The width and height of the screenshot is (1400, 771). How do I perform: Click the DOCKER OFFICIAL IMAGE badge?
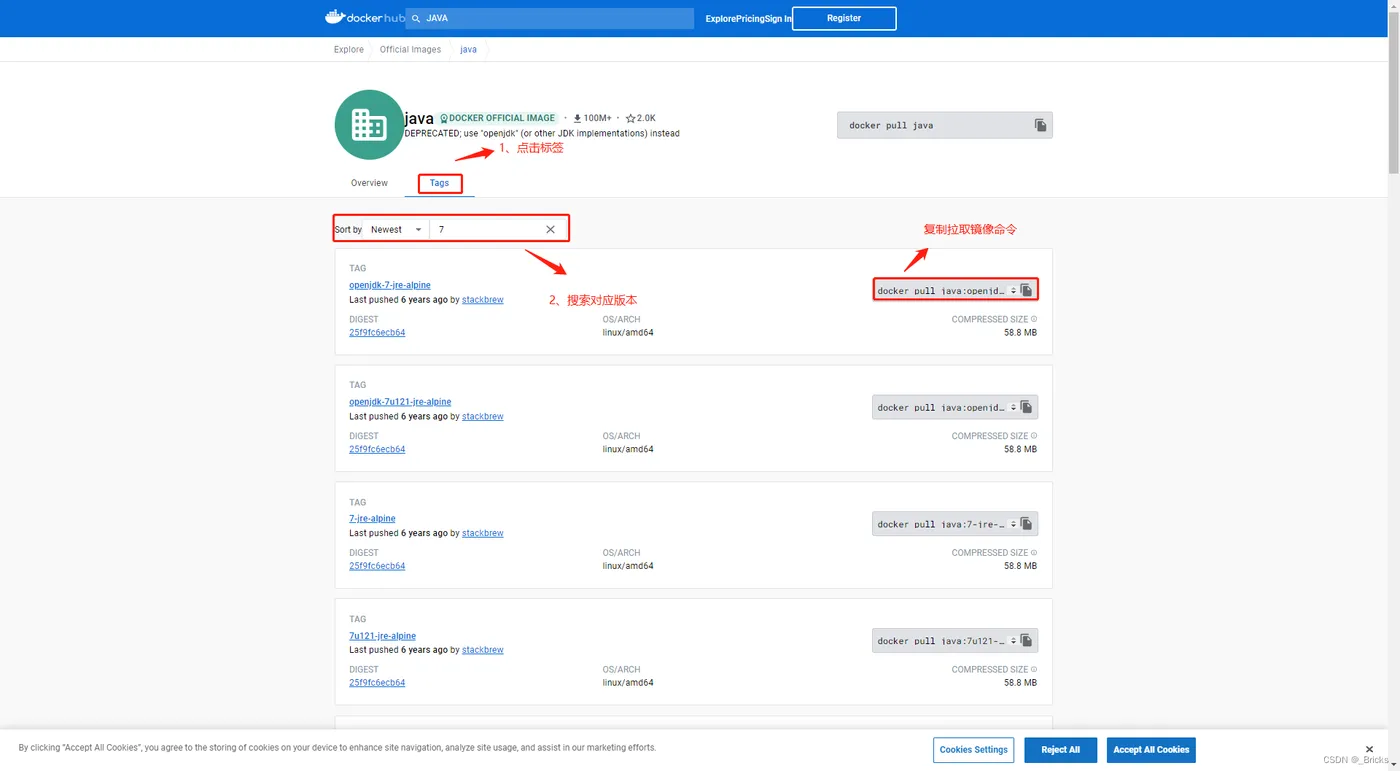[497, 118]
